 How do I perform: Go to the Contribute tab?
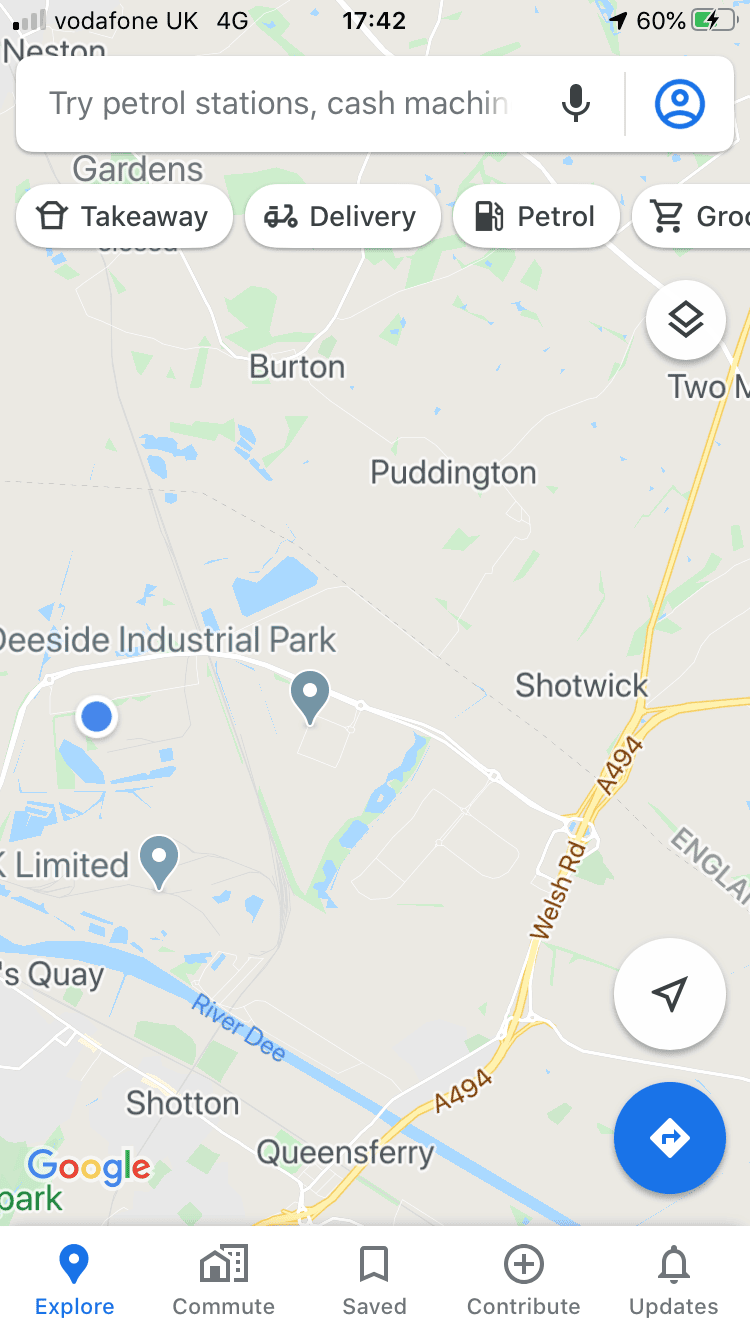524,1281
